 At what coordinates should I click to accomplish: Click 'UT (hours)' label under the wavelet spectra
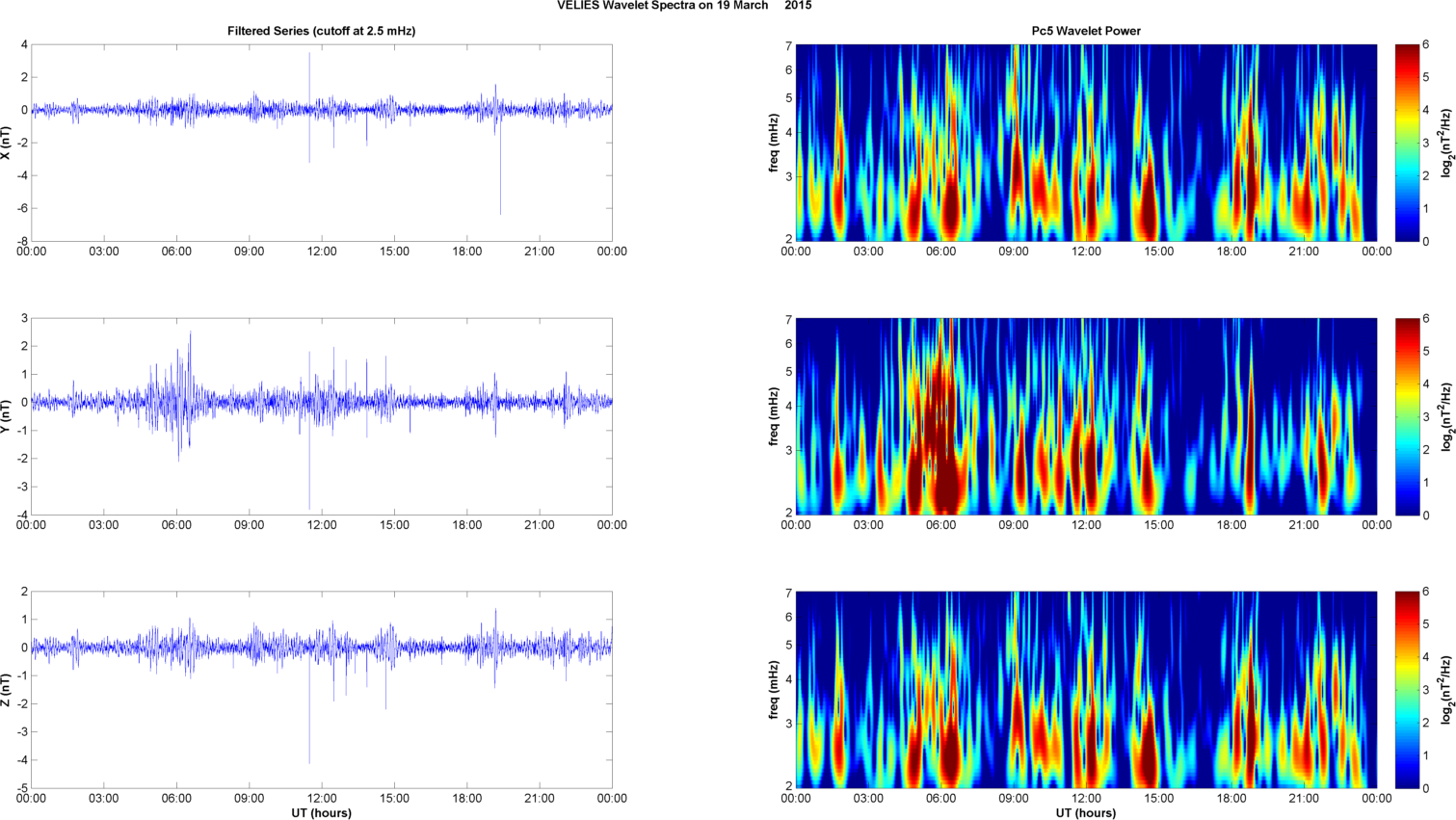pos(1086,813)
